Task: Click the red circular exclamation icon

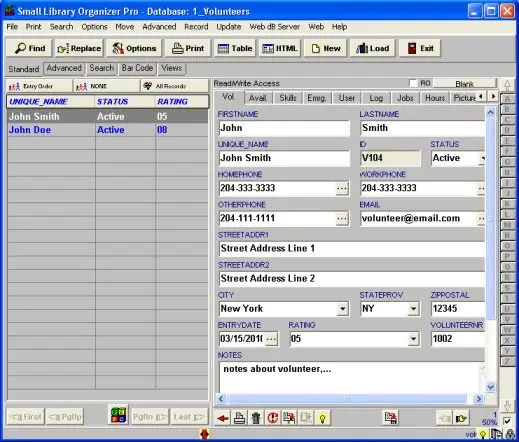Action: tap(272, 418)
